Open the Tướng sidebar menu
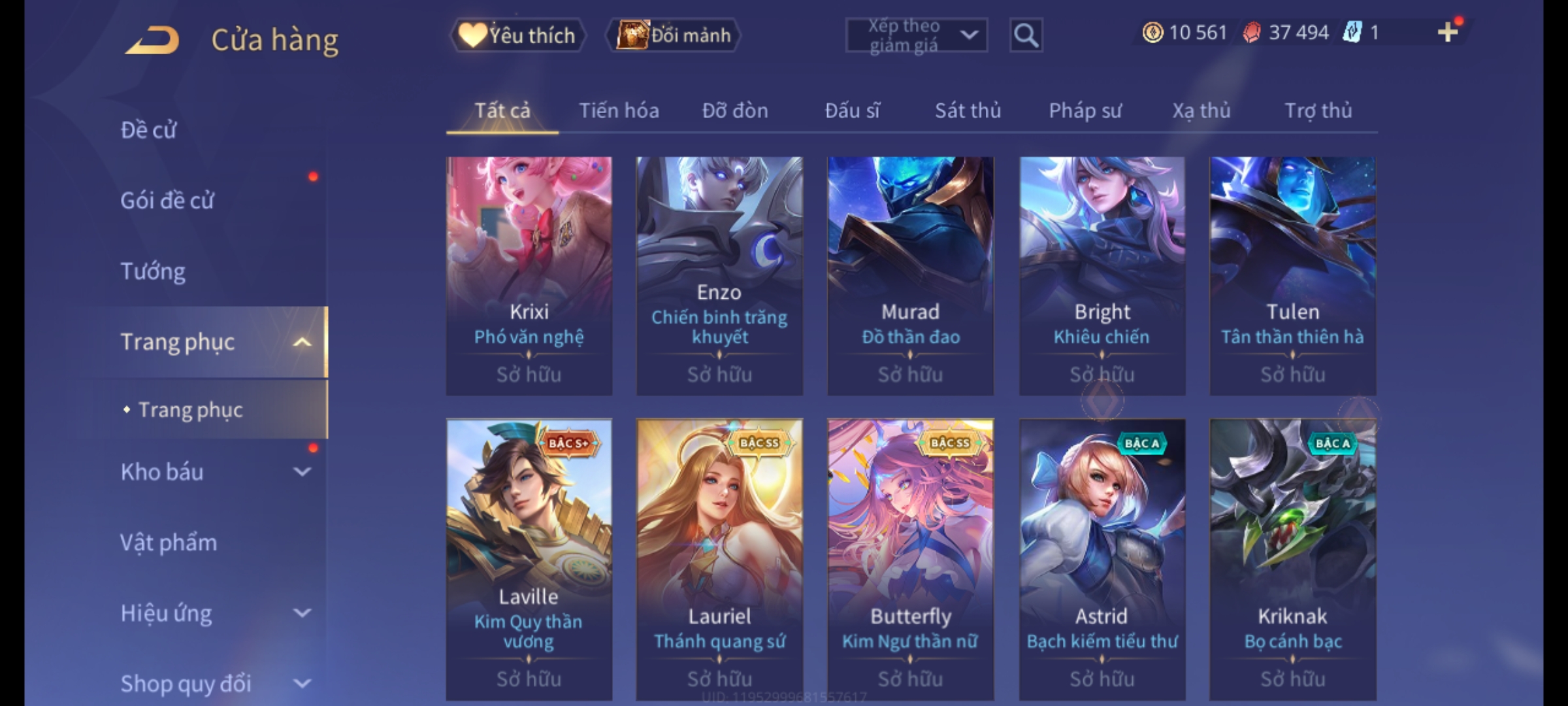Viewport: 1568px width, 706px height. (153, 271)
